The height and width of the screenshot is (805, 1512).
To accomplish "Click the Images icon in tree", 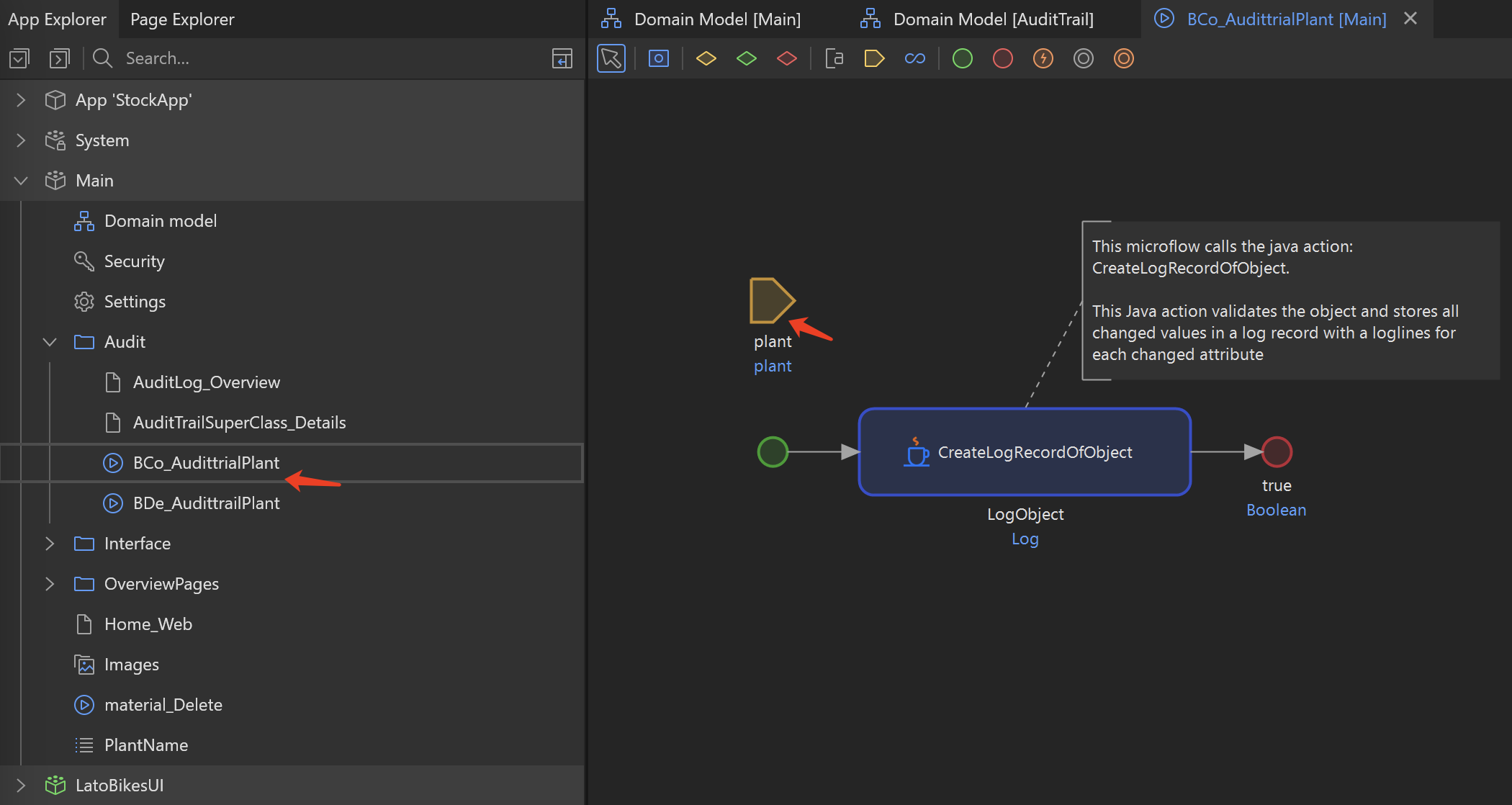I will point(84,665).
